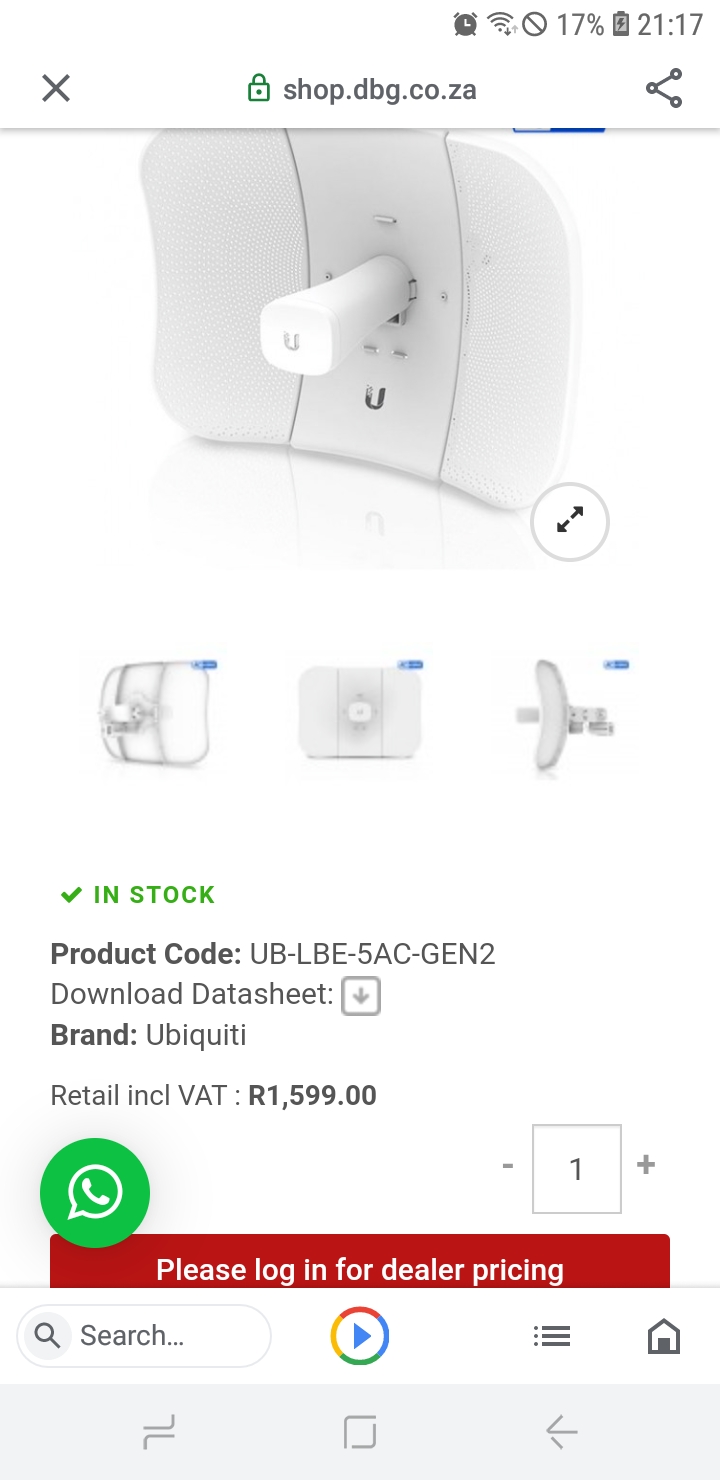The height and width of the screenshot is (1480, 720).
Task: Open the list menu icon
Action: [551, 1336]
